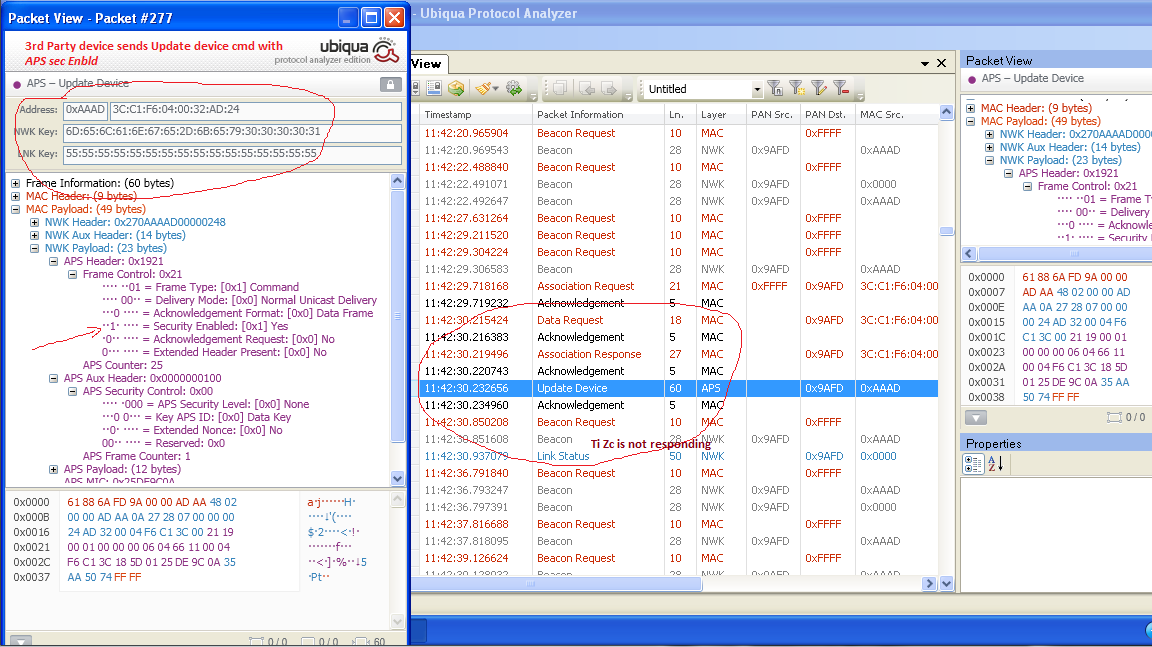Click the previous packet arrow icon
This screenshot has width=1152, height=647.
click(x=586, y=89)
